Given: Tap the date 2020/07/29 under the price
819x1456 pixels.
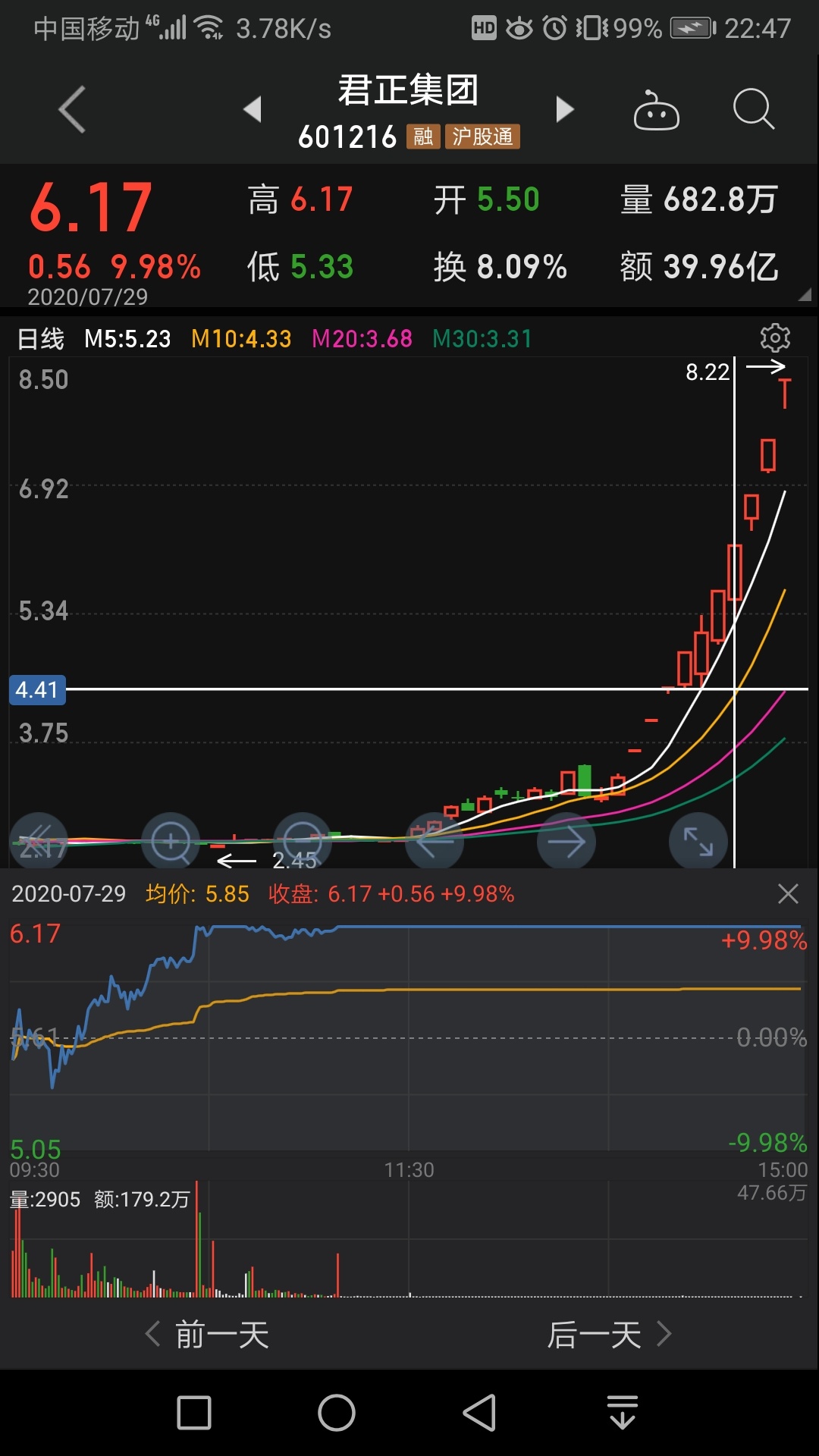Looking at the screenshot, I should 88,297.
